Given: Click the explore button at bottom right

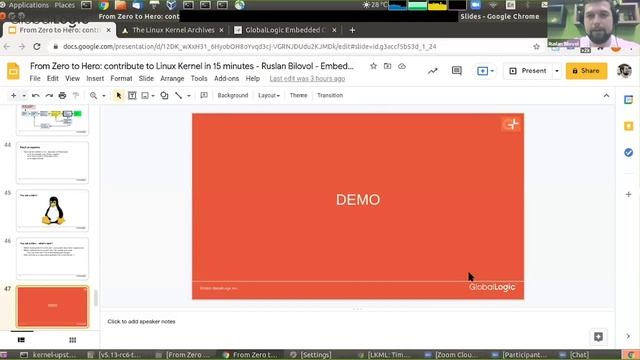Looking at the screenshot, I should [598, 337].
